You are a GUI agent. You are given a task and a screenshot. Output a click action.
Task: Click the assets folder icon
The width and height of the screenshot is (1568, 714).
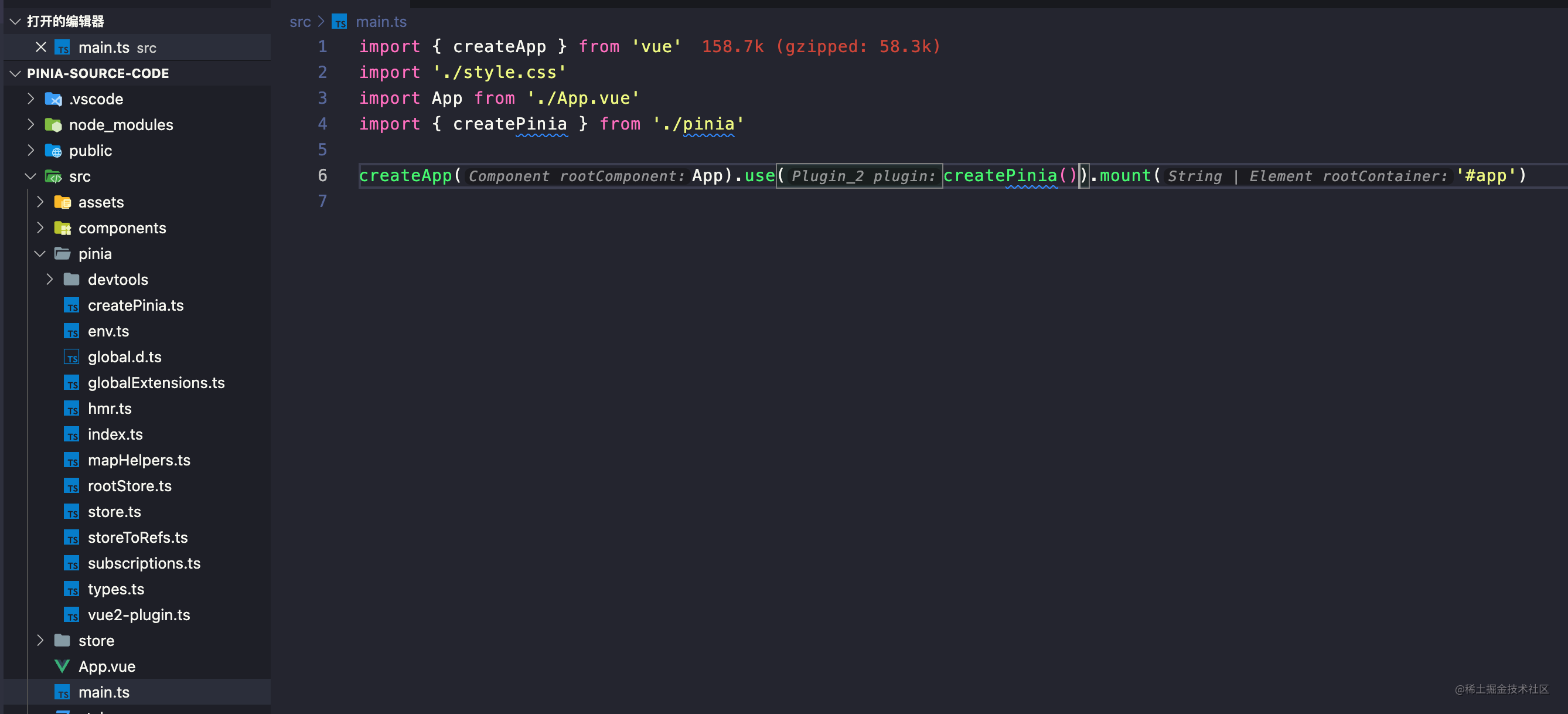[x=63, y=202]
